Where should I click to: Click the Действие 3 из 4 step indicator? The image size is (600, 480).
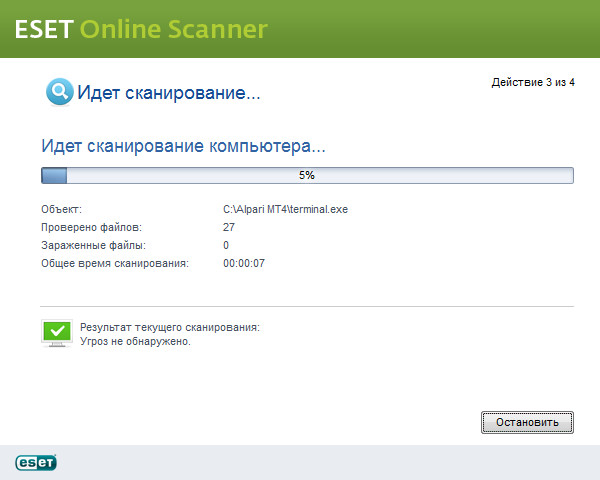533,82
